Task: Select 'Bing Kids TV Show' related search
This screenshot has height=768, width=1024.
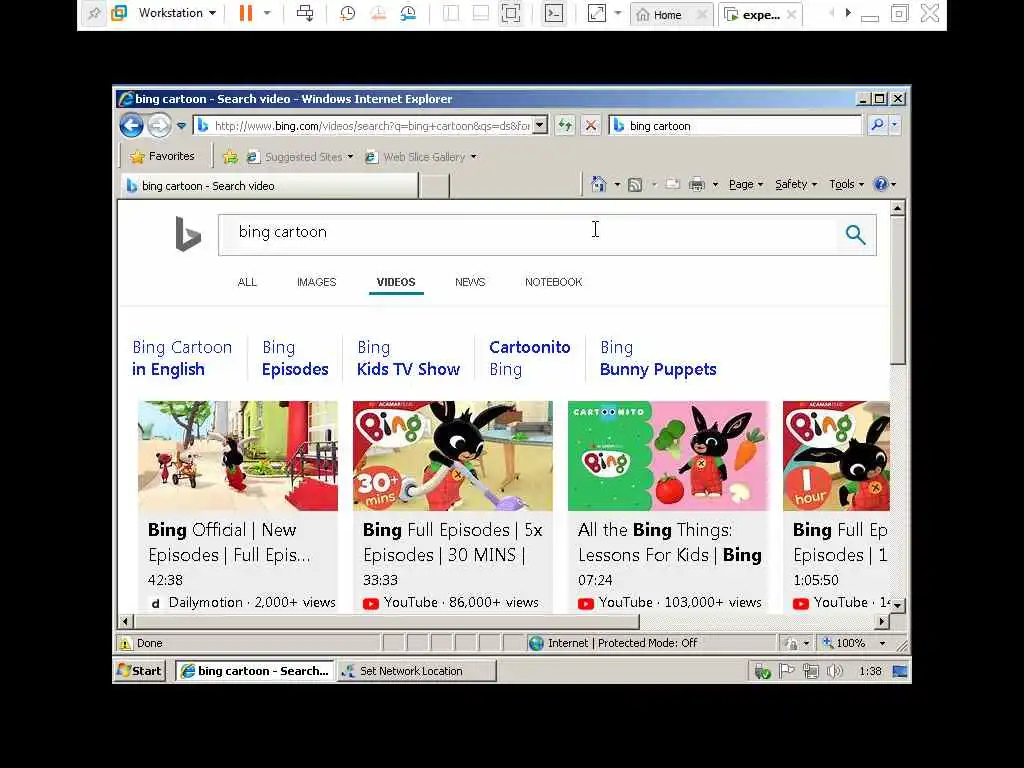Action: pyautogui.click(x=408, y=358)
